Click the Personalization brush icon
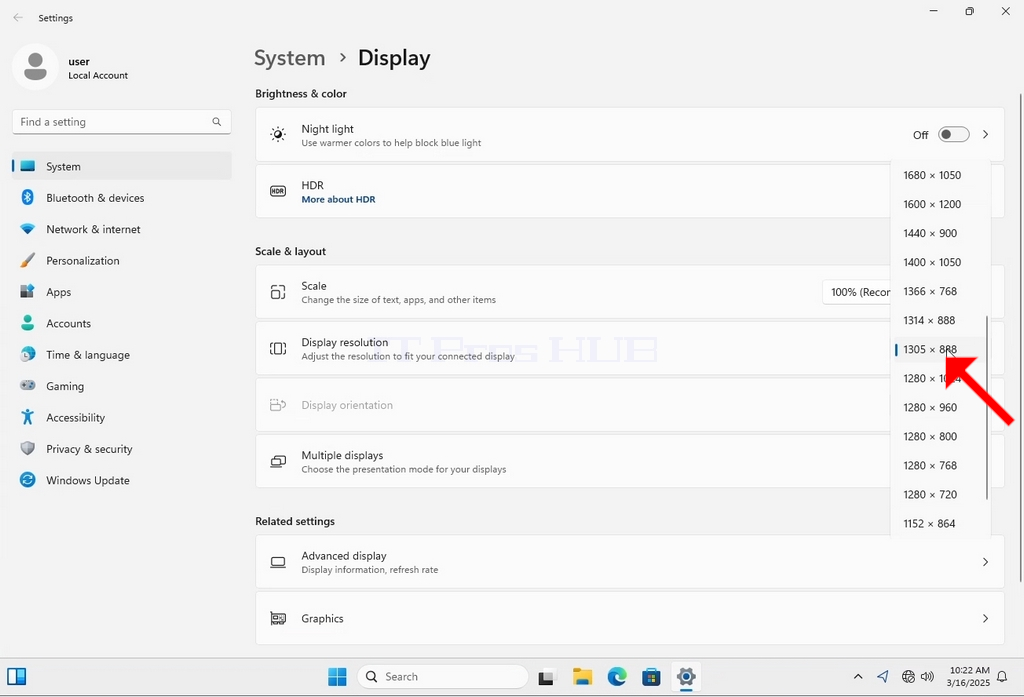Viewport: 1024px width, 697px height. [x=27, y=260]
